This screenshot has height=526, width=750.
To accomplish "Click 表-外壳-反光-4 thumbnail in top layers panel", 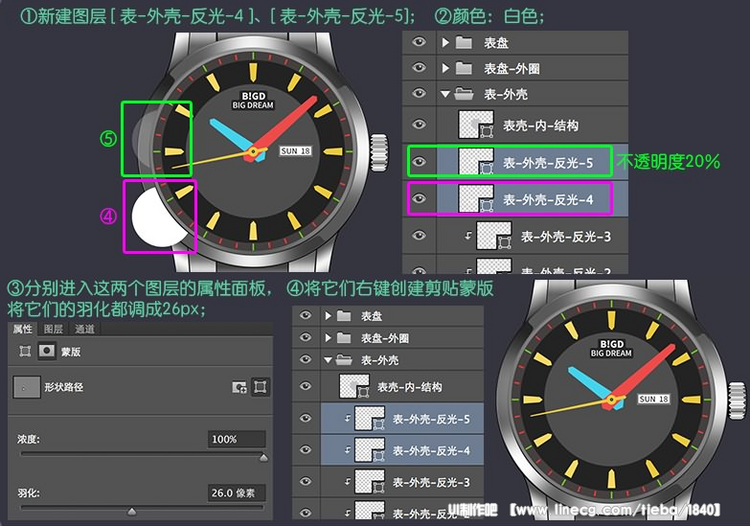I will point(476,198).
